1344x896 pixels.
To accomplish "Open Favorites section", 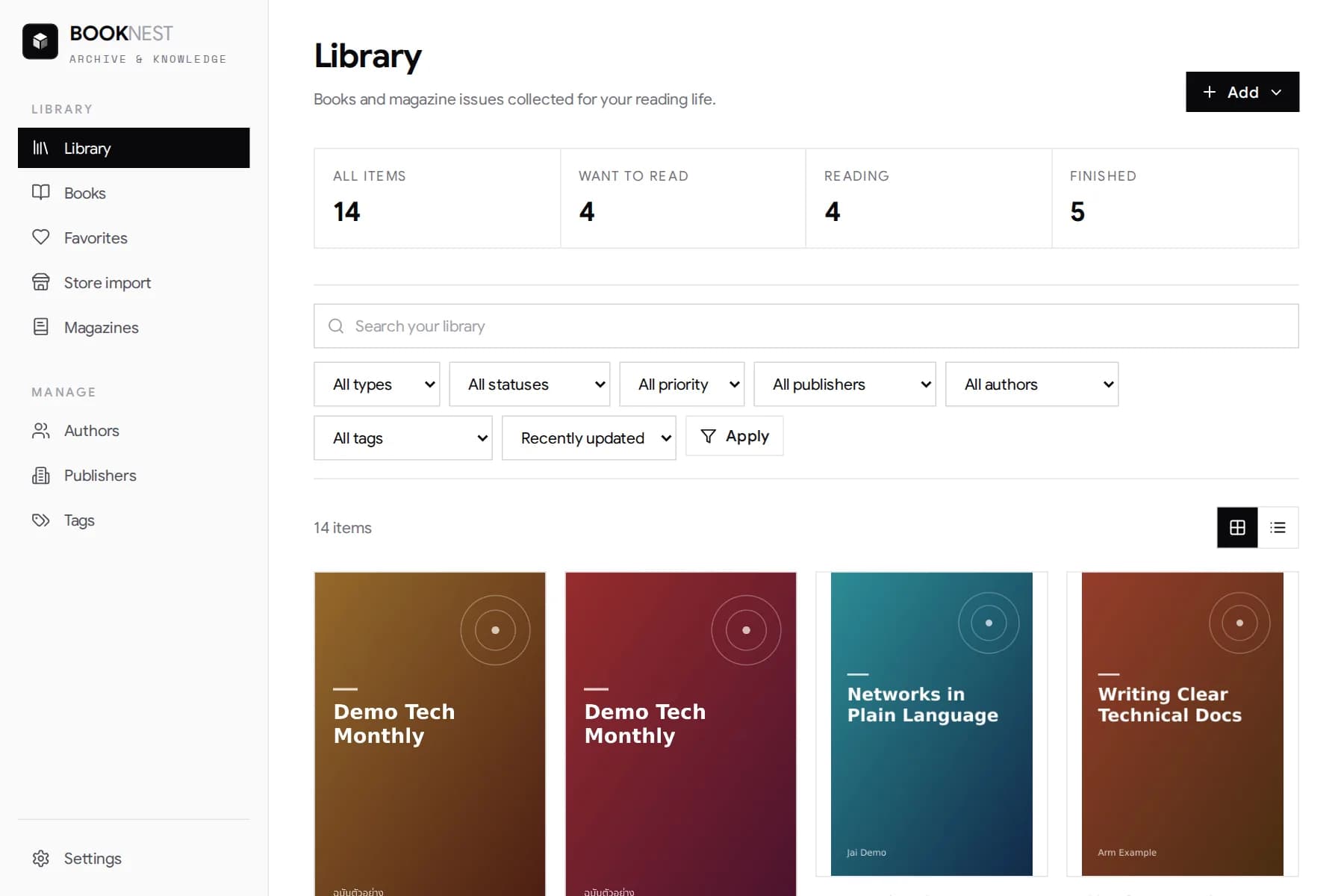I will pyautogui.click(x=134, y=237).
